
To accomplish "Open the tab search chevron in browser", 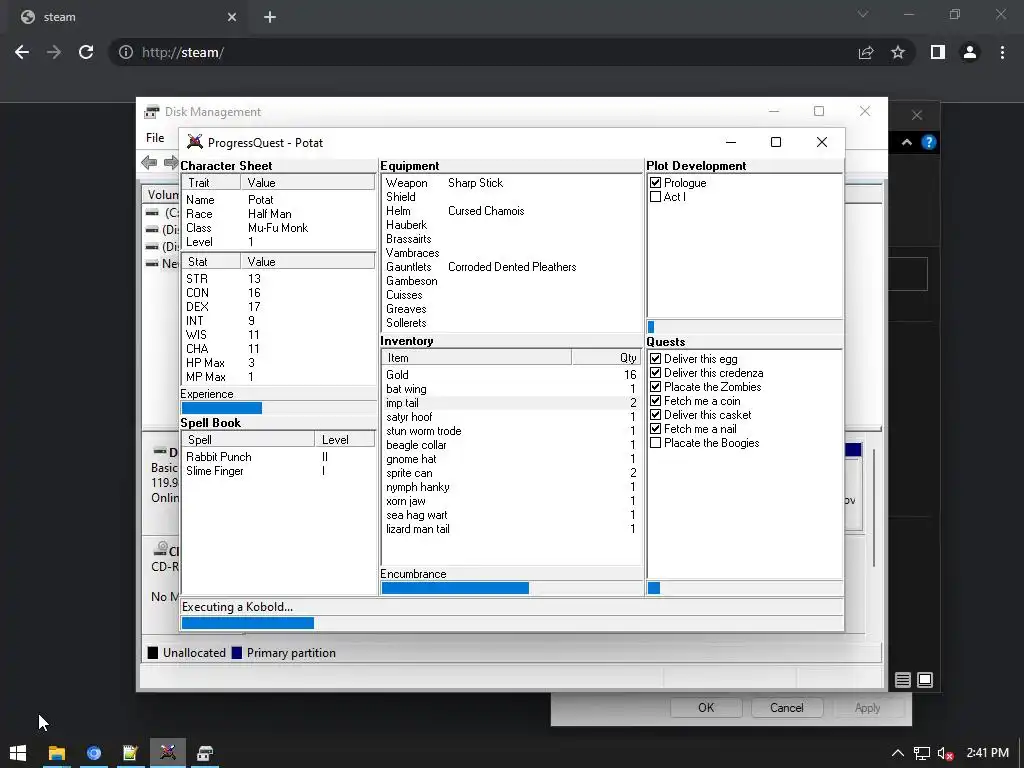I will (863, 14).
